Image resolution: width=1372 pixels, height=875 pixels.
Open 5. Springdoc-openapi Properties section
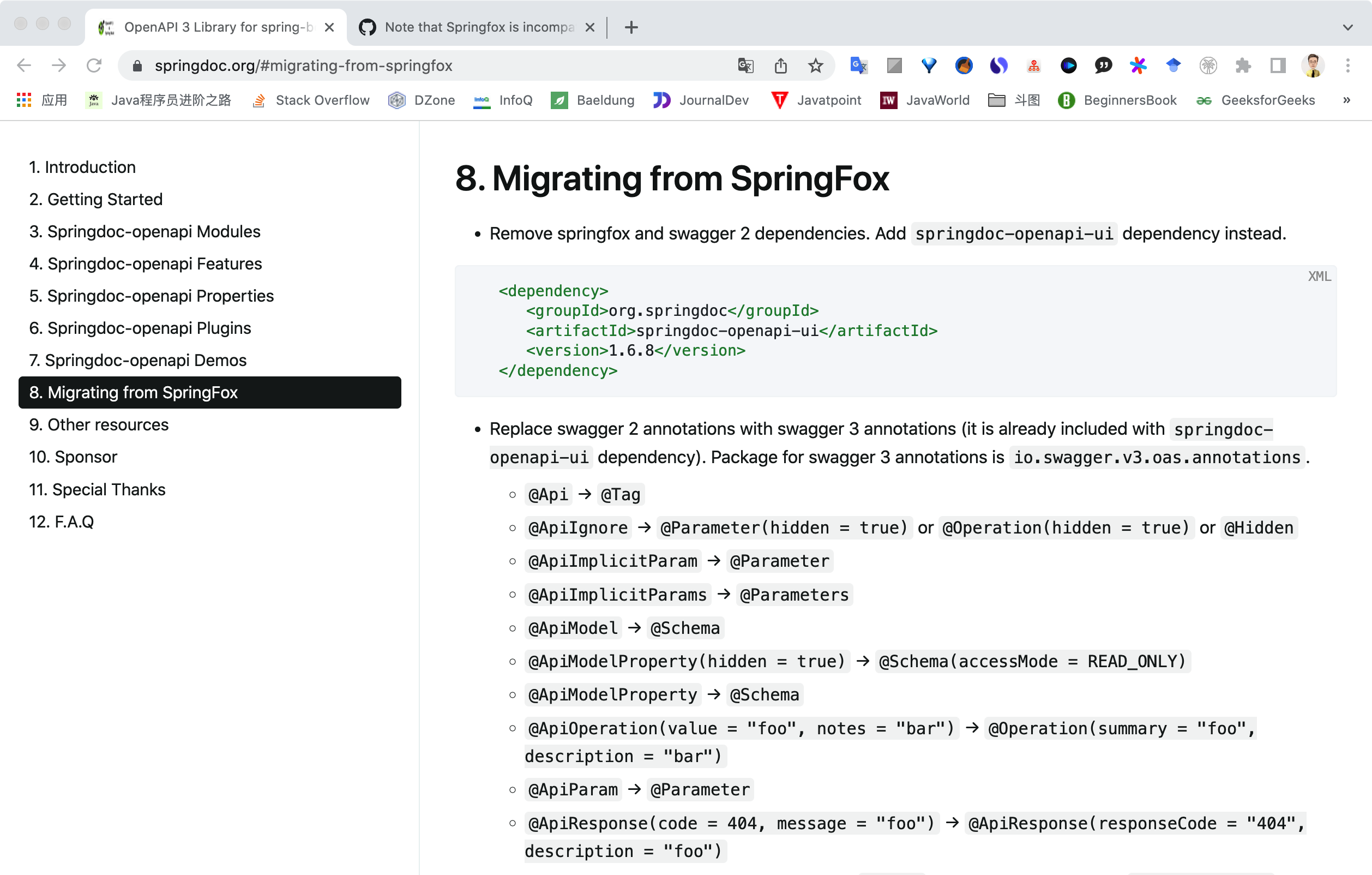pyautogui.click(x=151, y=296)
